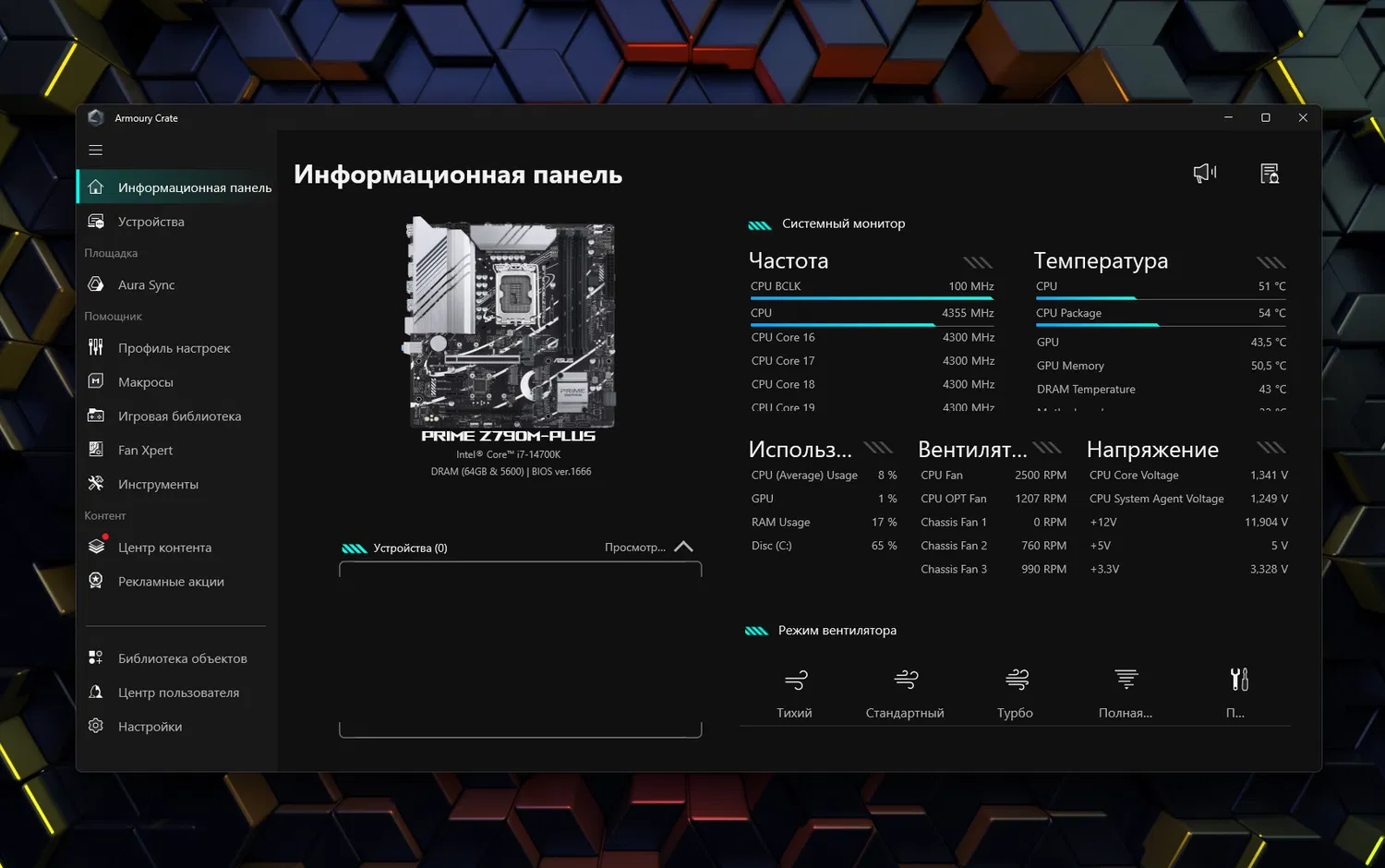Go to Макросы in the sidebar
Viewport: 1385px width, 868px height.
point(176,382)
